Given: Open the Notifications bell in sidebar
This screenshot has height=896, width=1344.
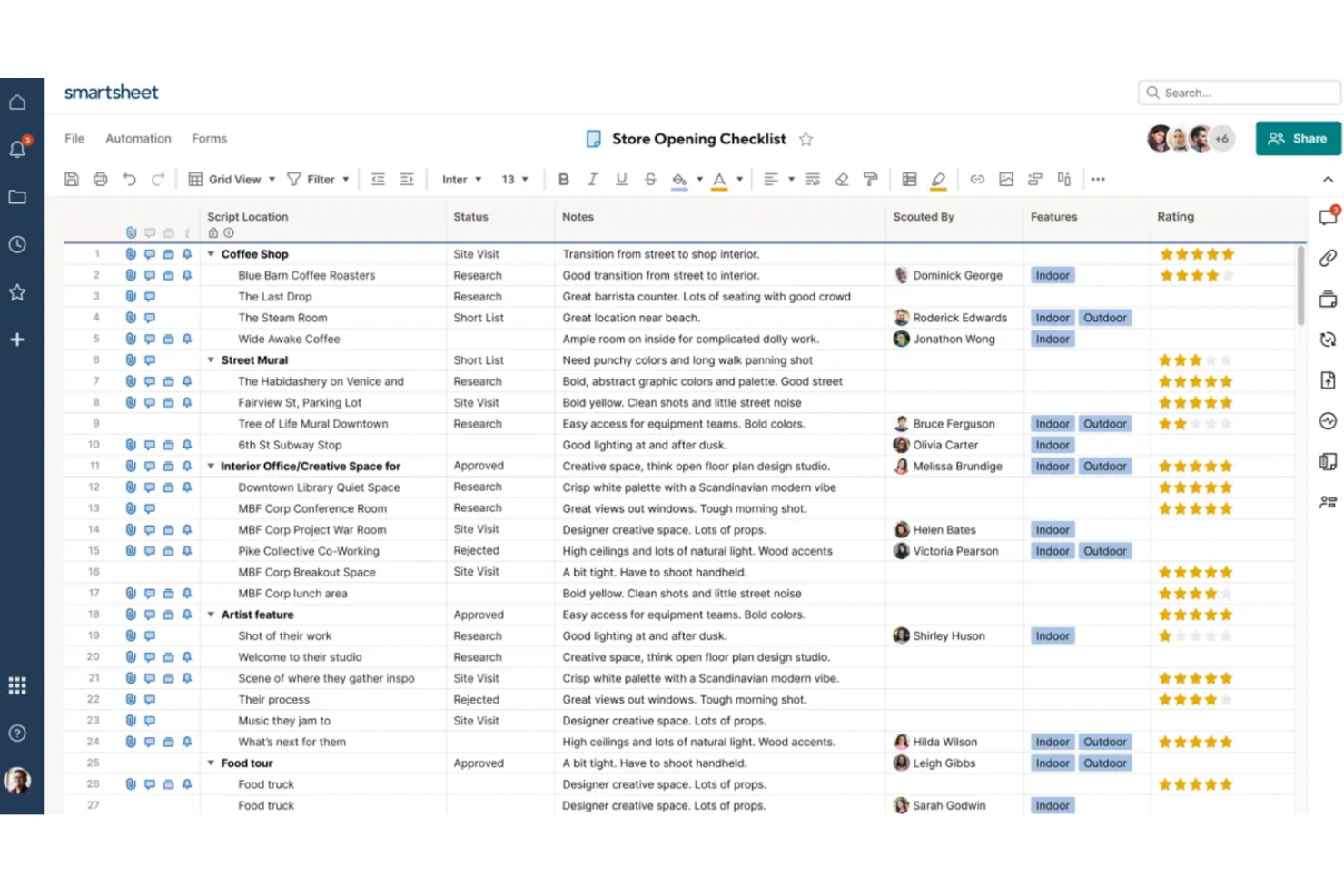Looking at the screenshot, I should tap(17, 149).
